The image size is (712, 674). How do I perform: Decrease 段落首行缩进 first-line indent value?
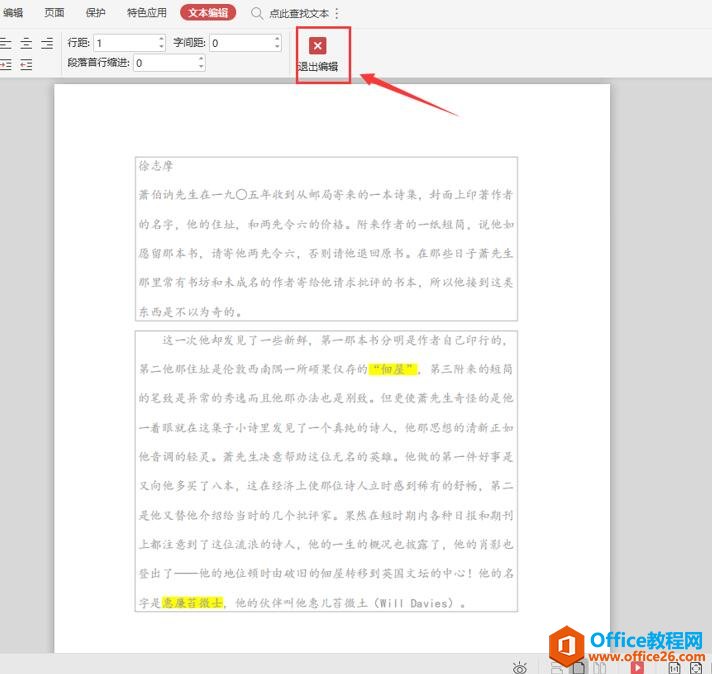point(201,66)
